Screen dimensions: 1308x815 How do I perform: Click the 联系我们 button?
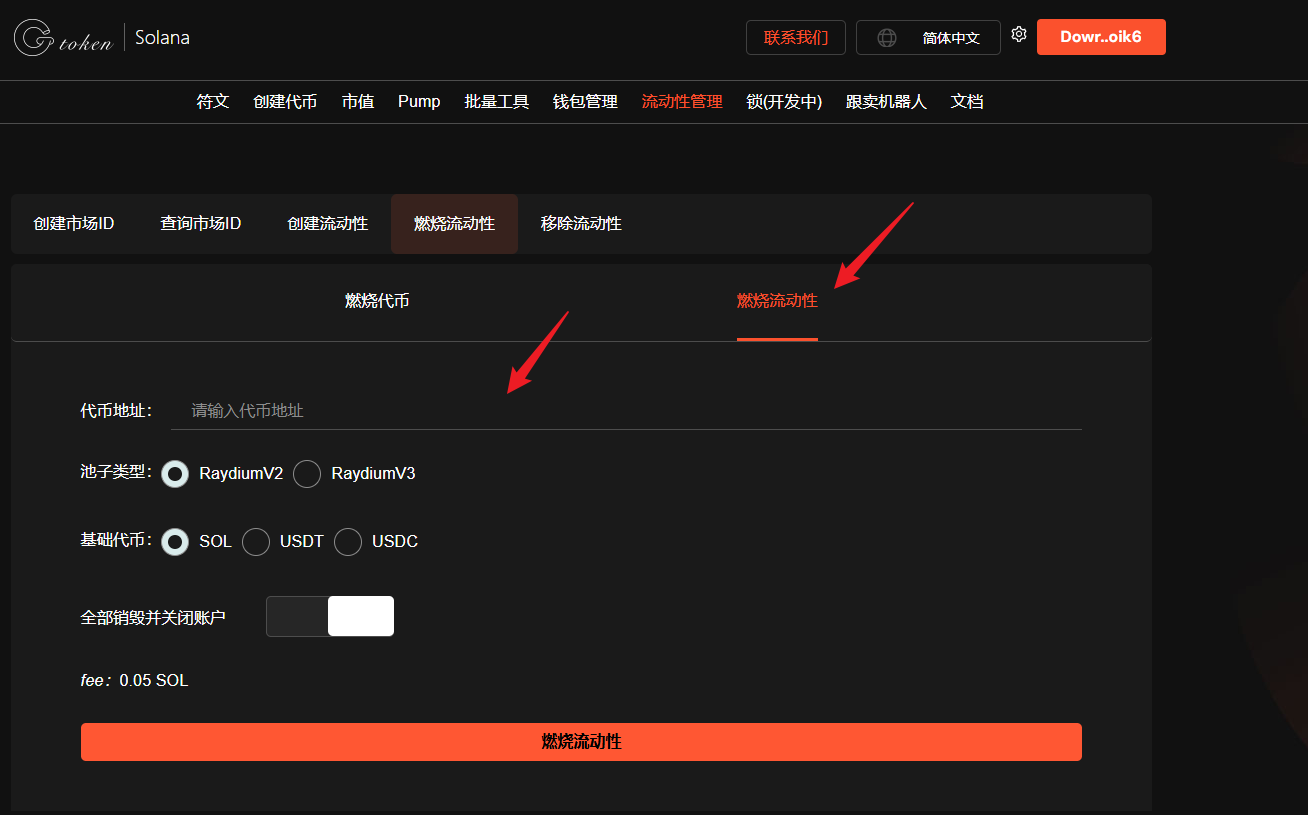coord(795,38)
